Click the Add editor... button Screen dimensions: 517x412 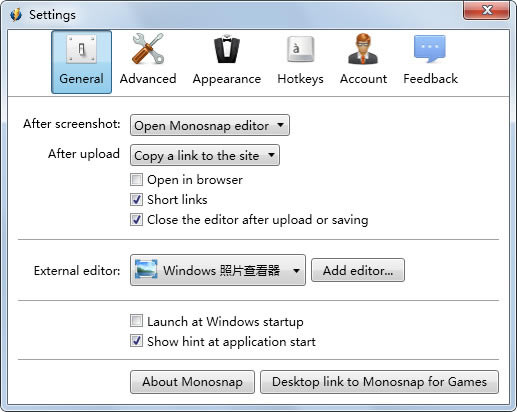[x=358, y=270]
